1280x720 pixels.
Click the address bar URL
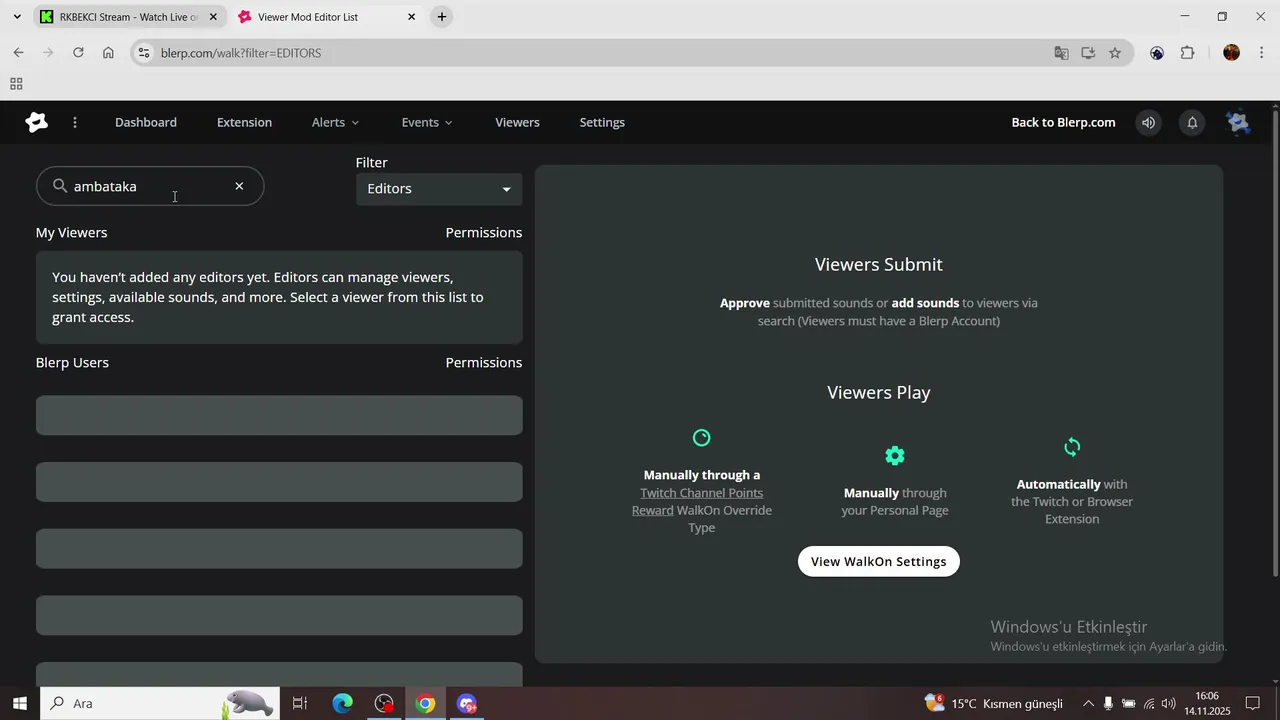pyautogui.click(x=241, y=53)
